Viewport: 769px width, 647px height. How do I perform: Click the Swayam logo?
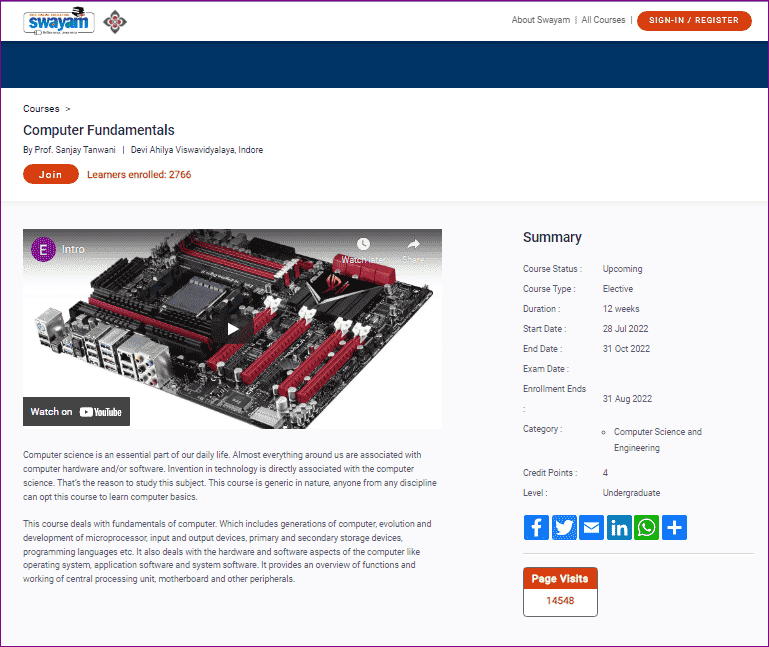tap(59, 20)
